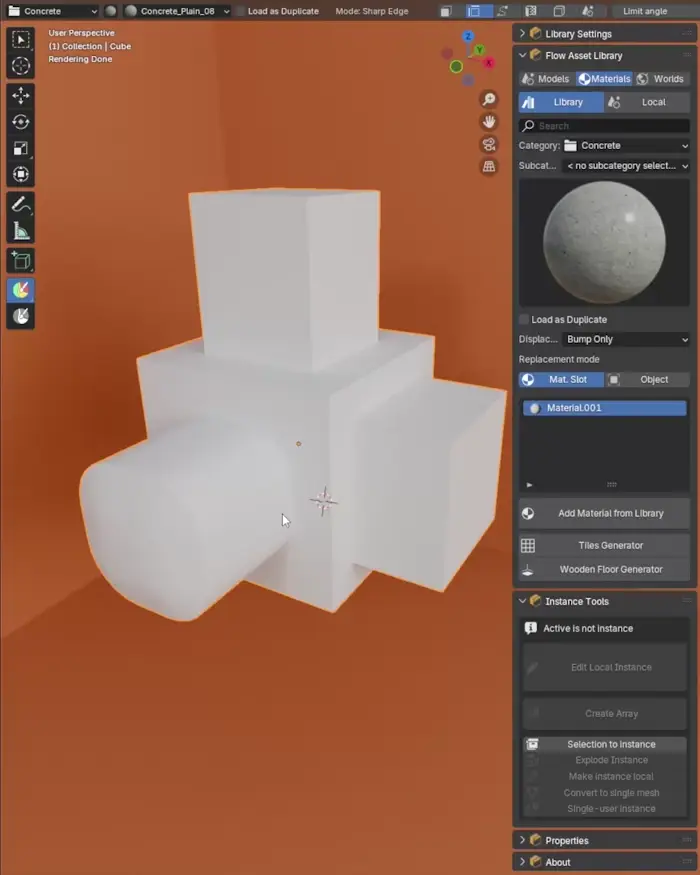Switch orthographic/perspective grid icon
The image size is (700, 875).
tap(489, 166)
